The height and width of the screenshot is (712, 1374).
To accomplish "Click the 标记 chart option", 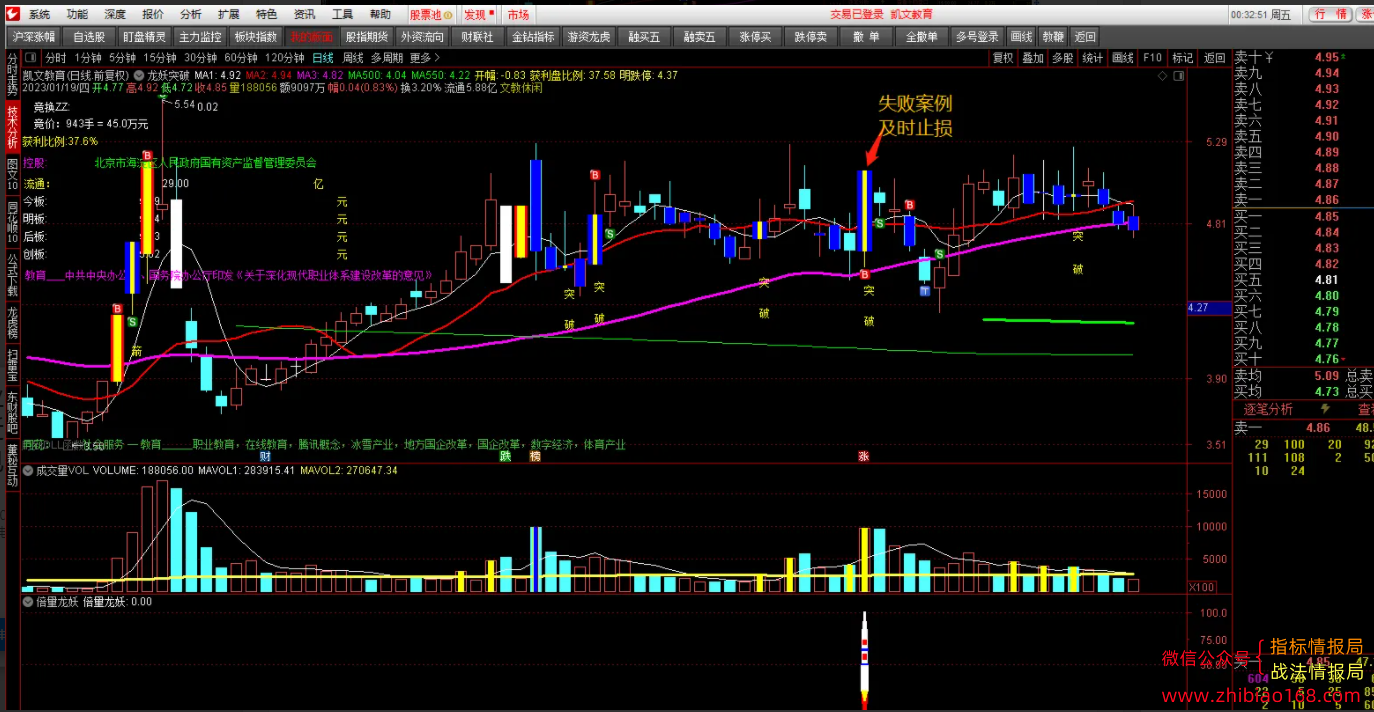I will (1183, 58).
